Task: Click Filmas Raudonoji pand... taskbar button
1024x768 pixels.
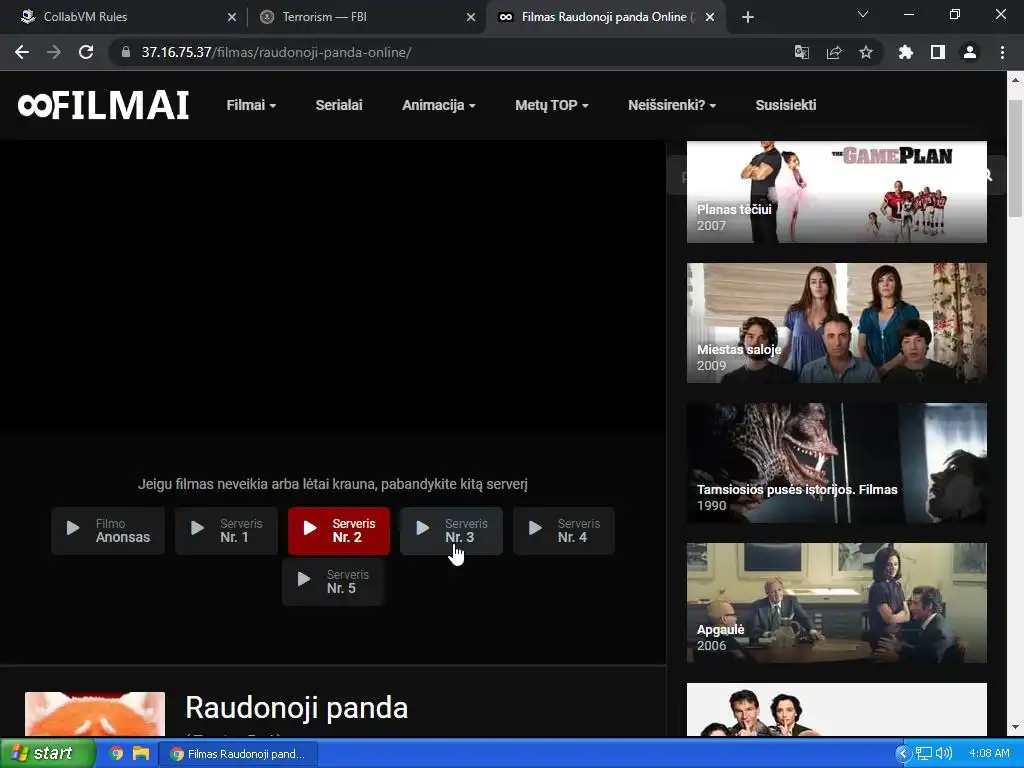Action: click(238, 754)
